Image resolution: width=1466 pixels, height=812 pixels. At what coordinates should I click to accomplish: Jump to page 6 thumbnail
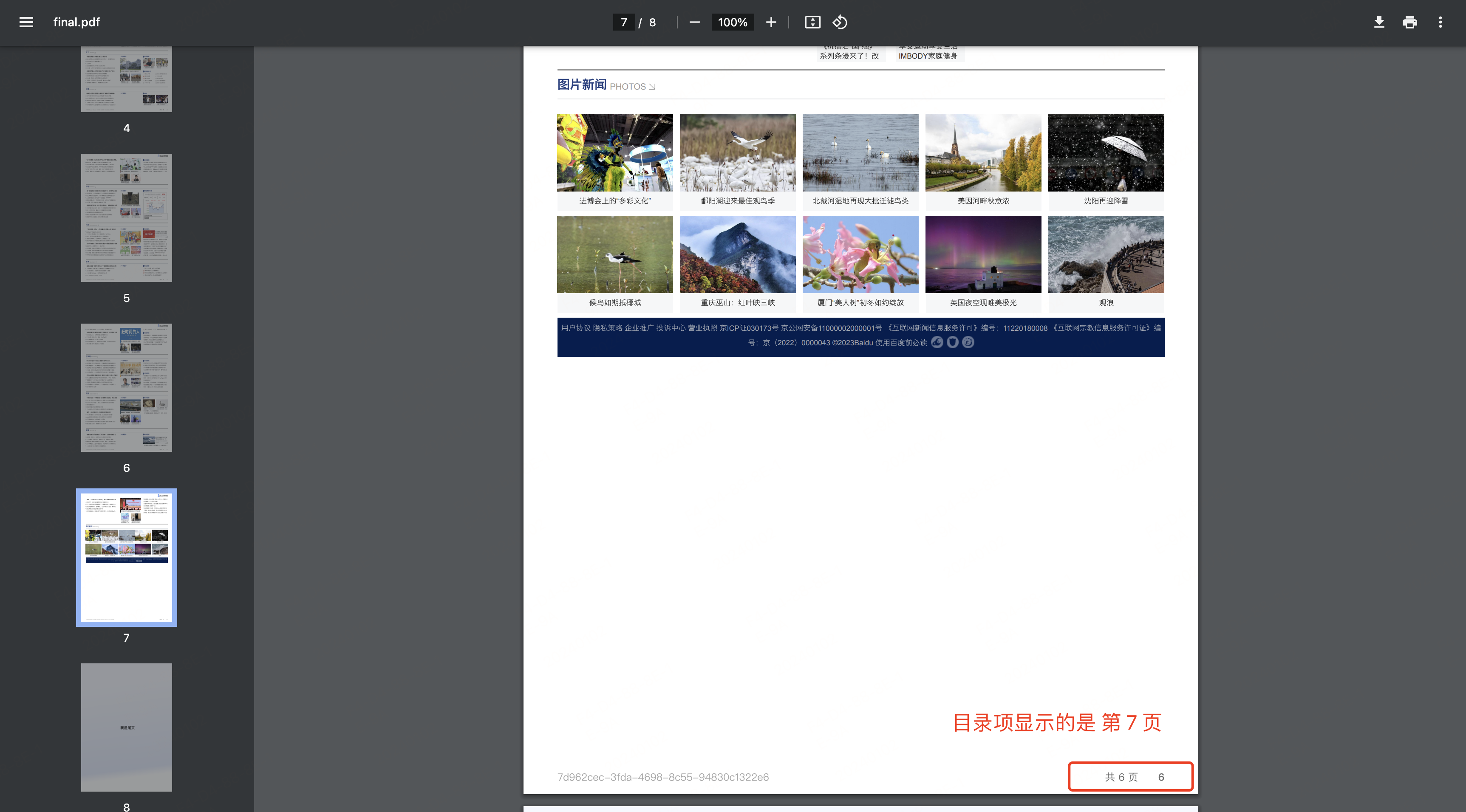pyautogui.click(x=126, y=387)
